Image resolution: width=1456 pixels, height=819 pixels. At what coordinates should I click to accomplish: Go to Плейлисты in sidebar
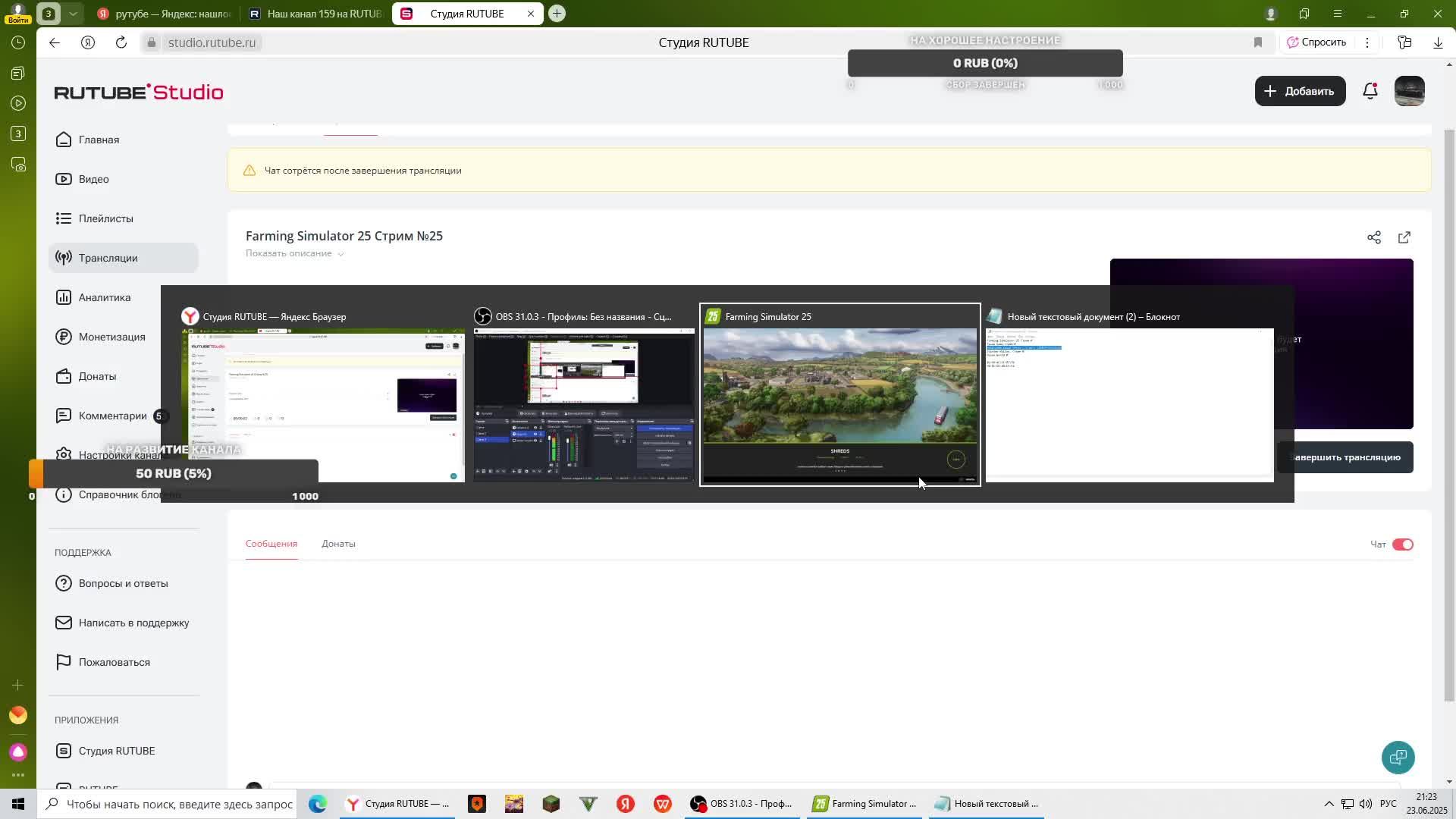point(105,218)
